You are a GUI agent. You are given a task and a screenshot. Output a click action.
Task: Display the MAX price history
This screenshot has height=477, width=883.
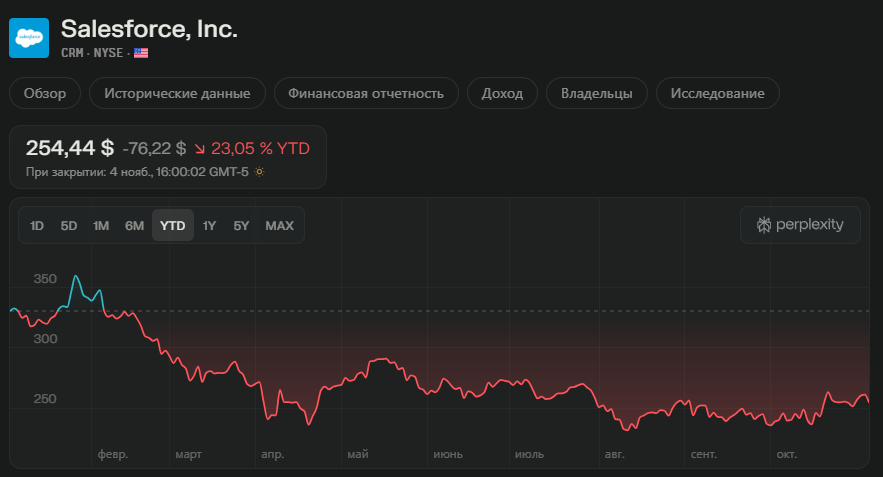point(280,226)
